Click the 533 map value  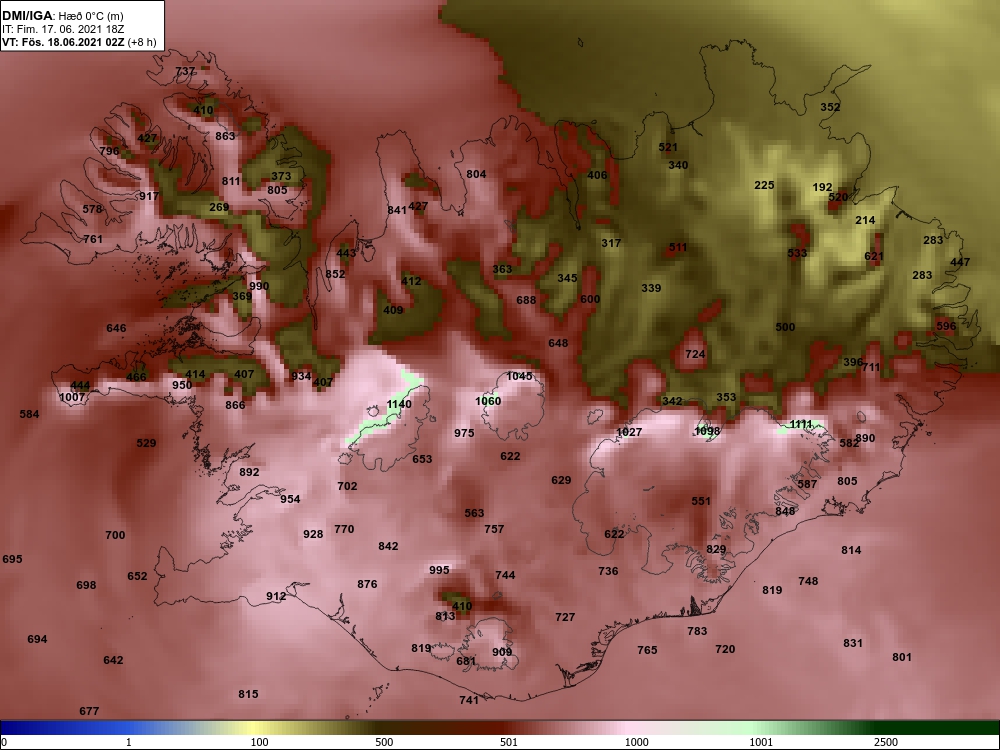(797, 253)
